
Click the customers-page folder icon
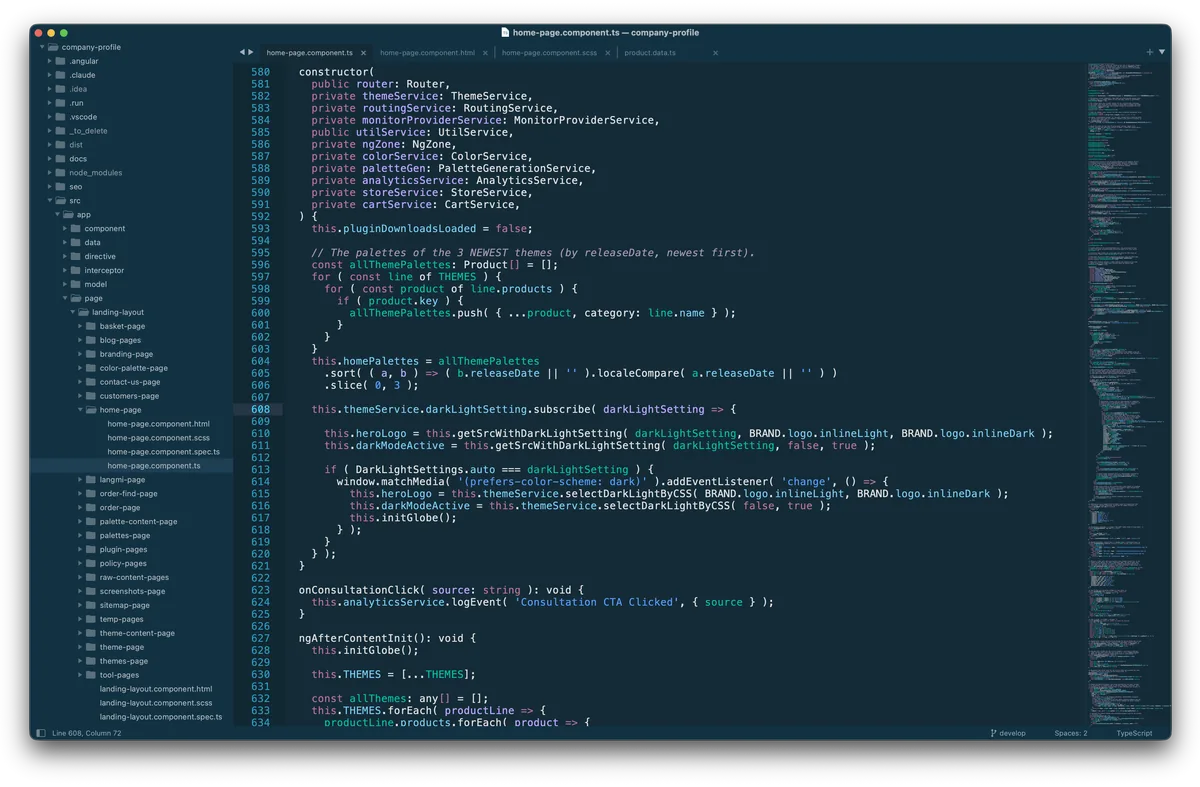point(91,396)
